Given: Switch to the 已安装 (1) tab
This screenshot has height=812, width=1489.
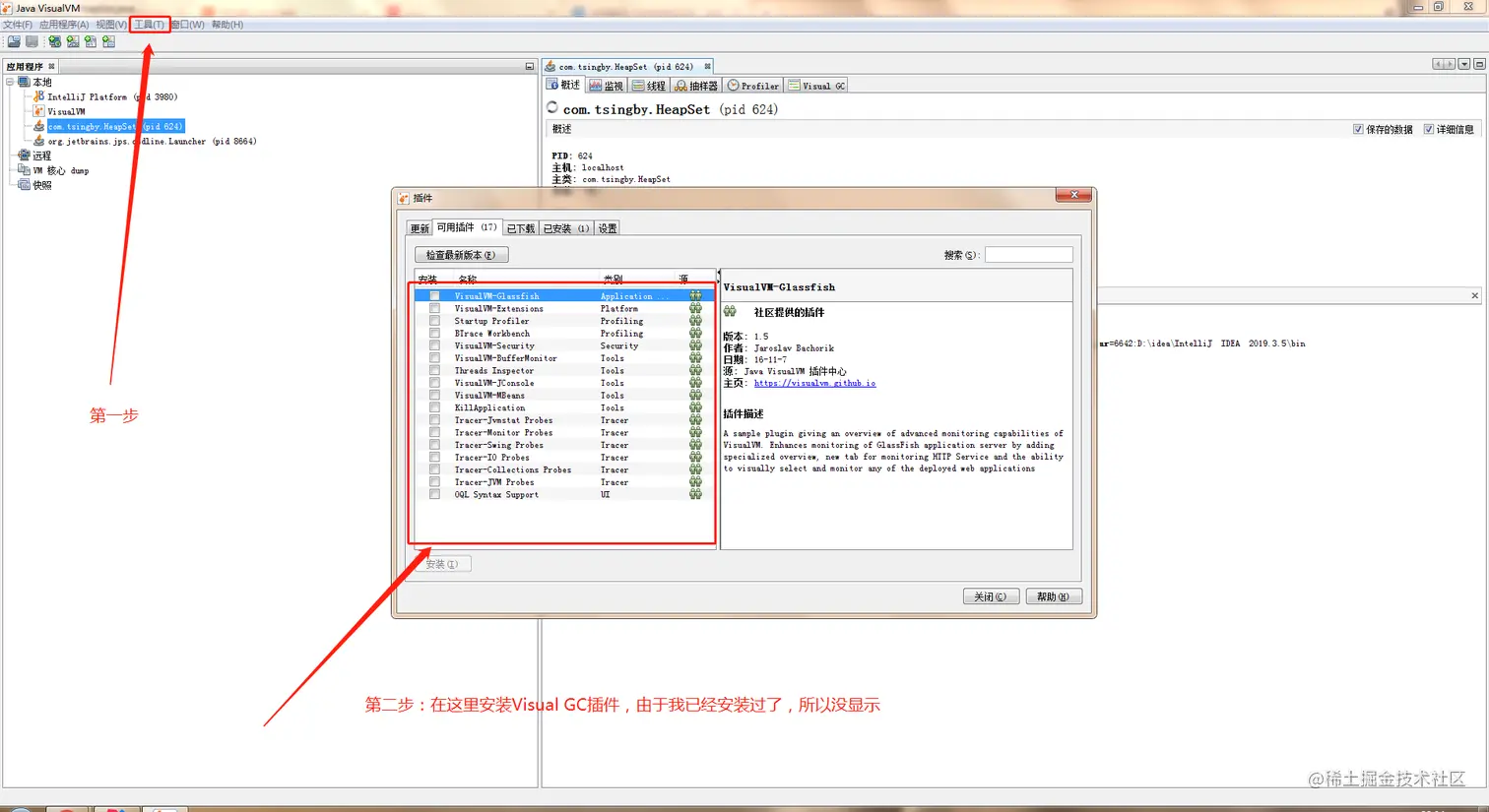Looking at the screenshot, I should tap(566, 228).
